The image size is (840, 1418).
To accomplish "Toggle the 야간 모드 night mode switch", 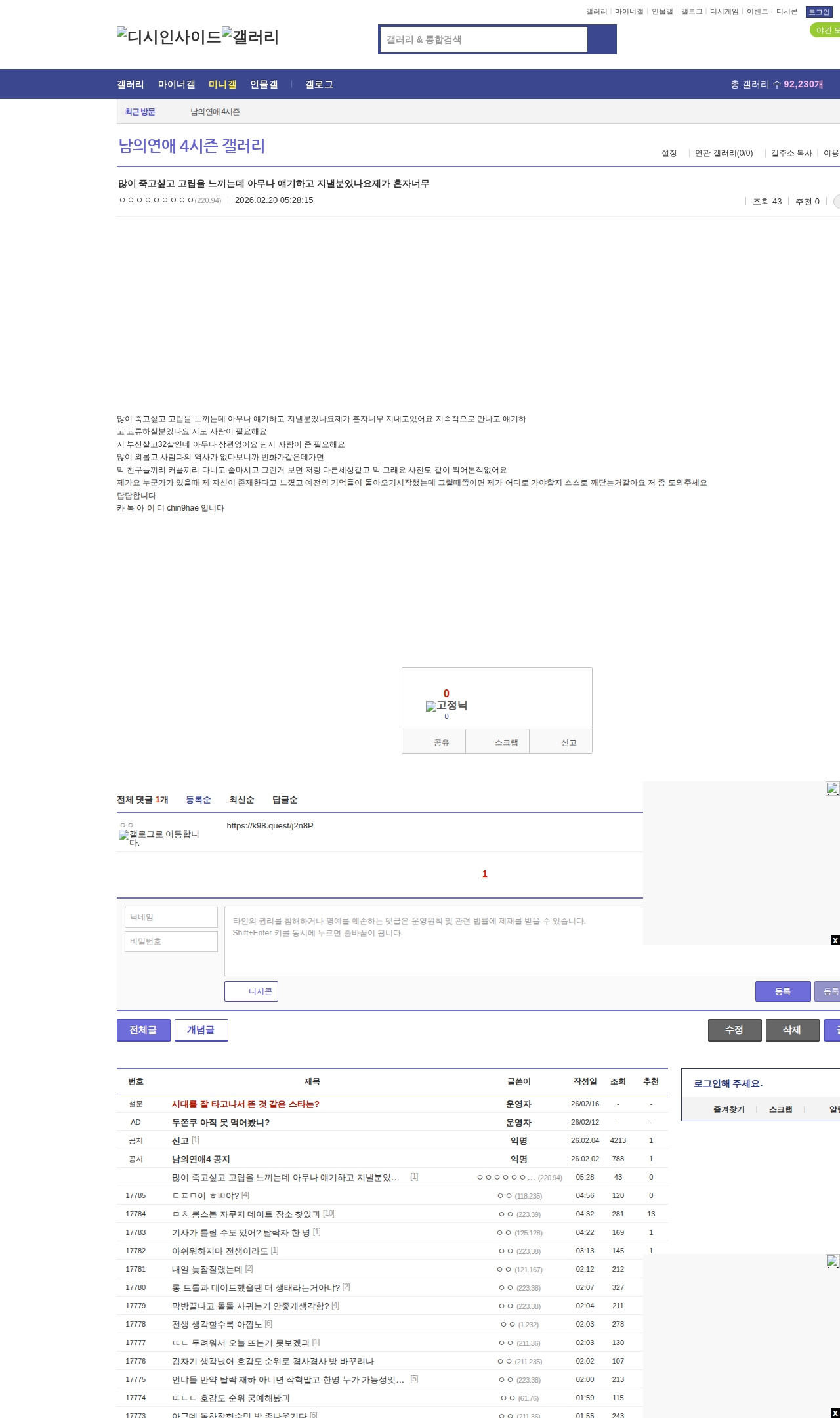I will click(x=826, y=30).
